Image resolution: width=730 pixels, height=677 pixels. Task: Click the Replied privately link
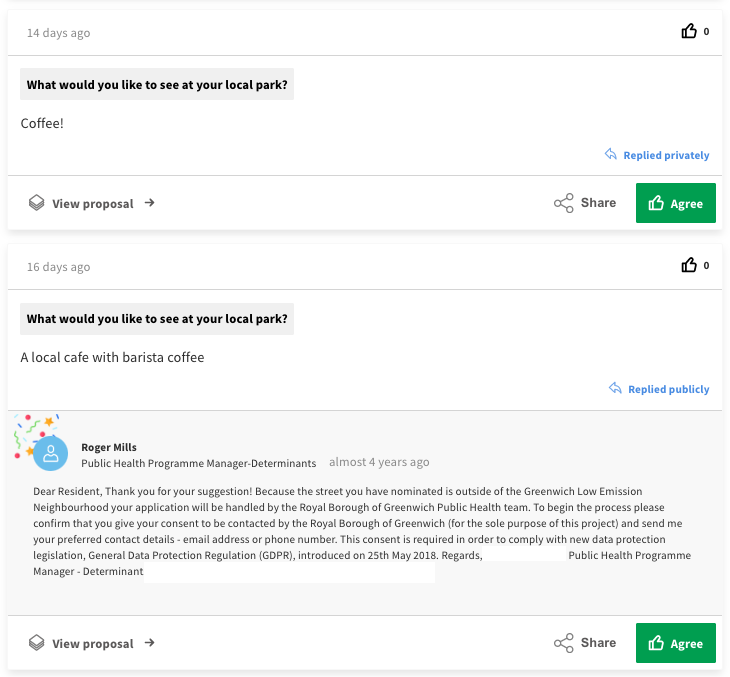[x=666, y=156]
